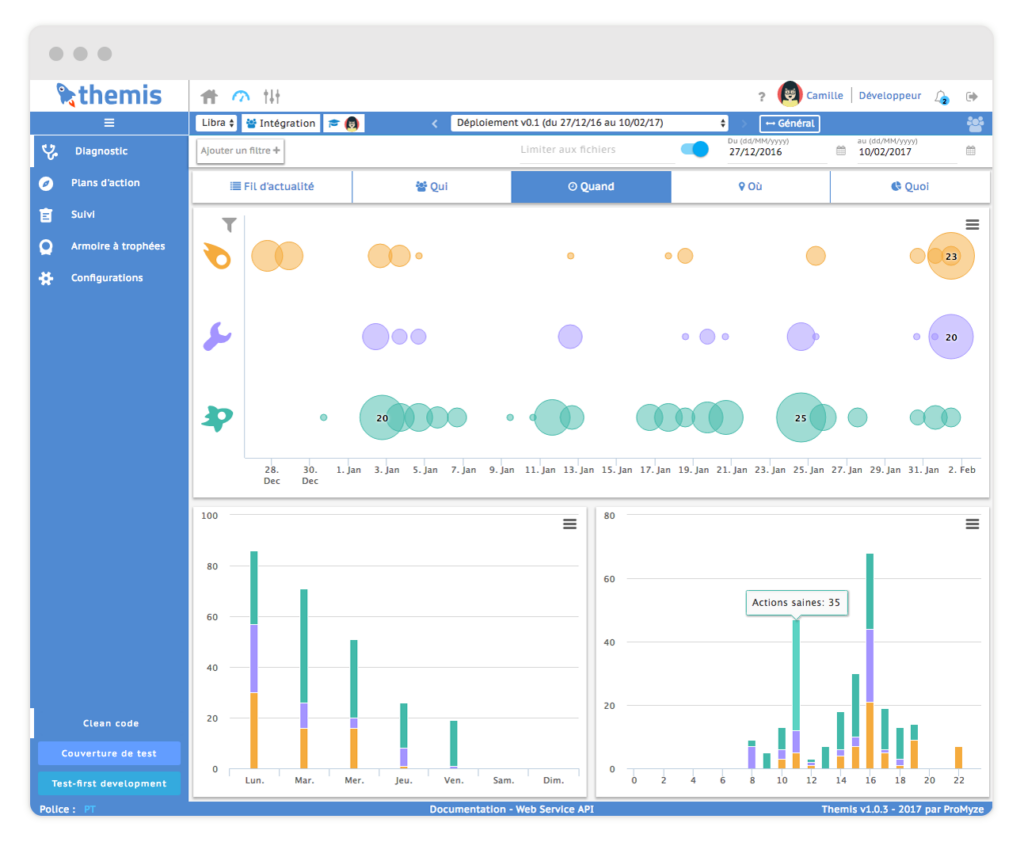
Task: Expand the Déploiement v0.1 sprint dropdown
Action: click(x=589, y=124)
